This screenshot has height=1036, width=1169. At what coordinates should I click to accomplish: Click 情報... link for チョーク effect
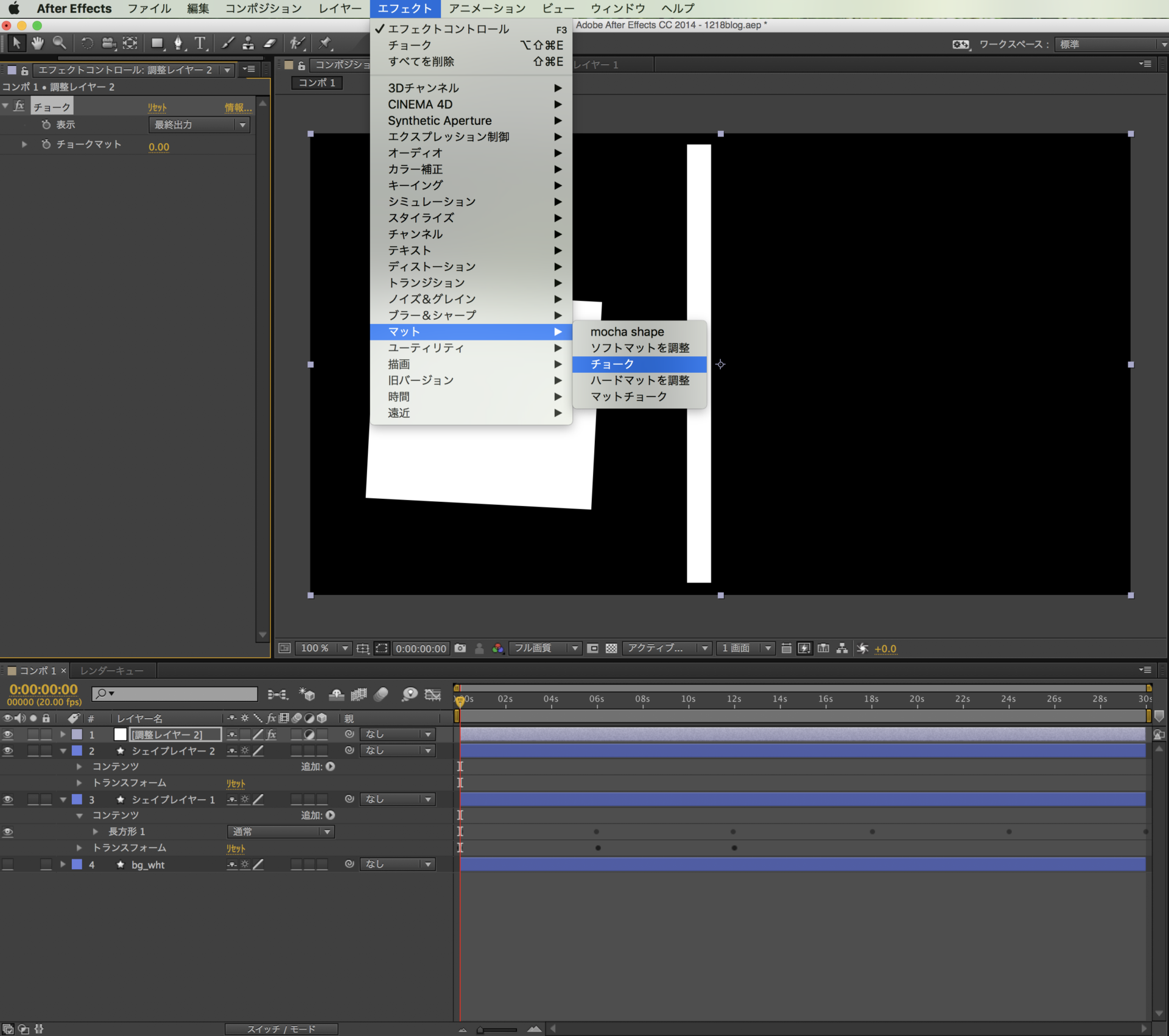click(238, 107)
